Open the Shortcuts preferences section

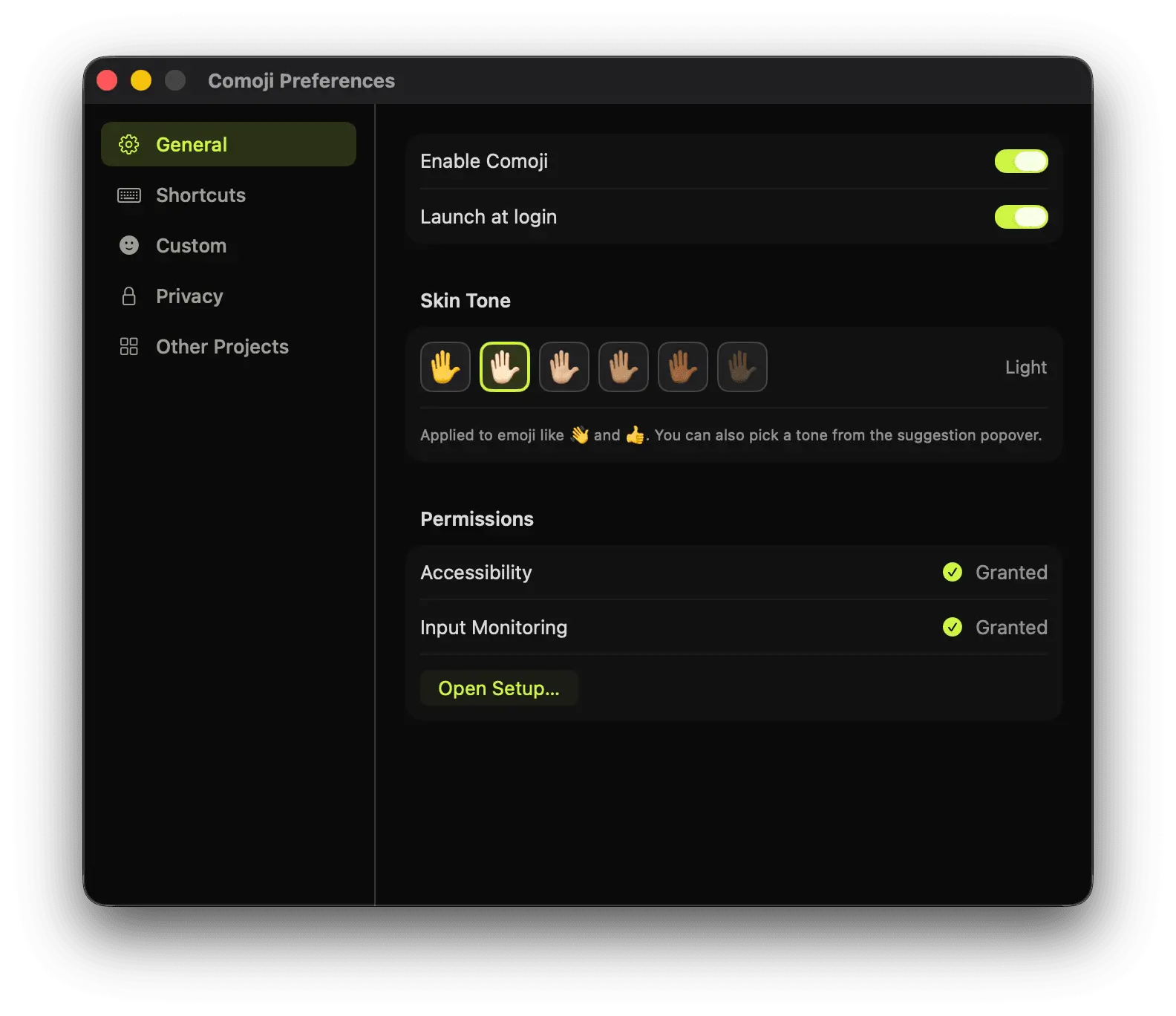tap(229, 195)
